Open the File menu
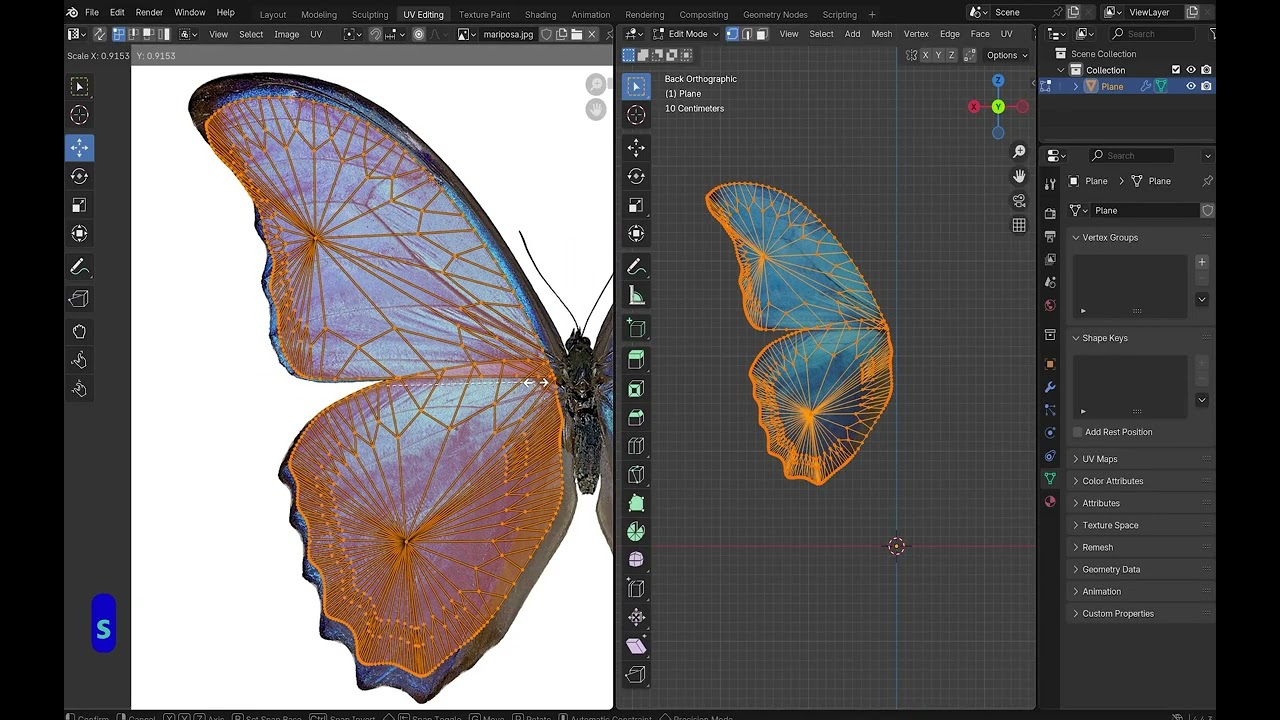Viewport: 1280px width, 720px height. coord(91,12)
